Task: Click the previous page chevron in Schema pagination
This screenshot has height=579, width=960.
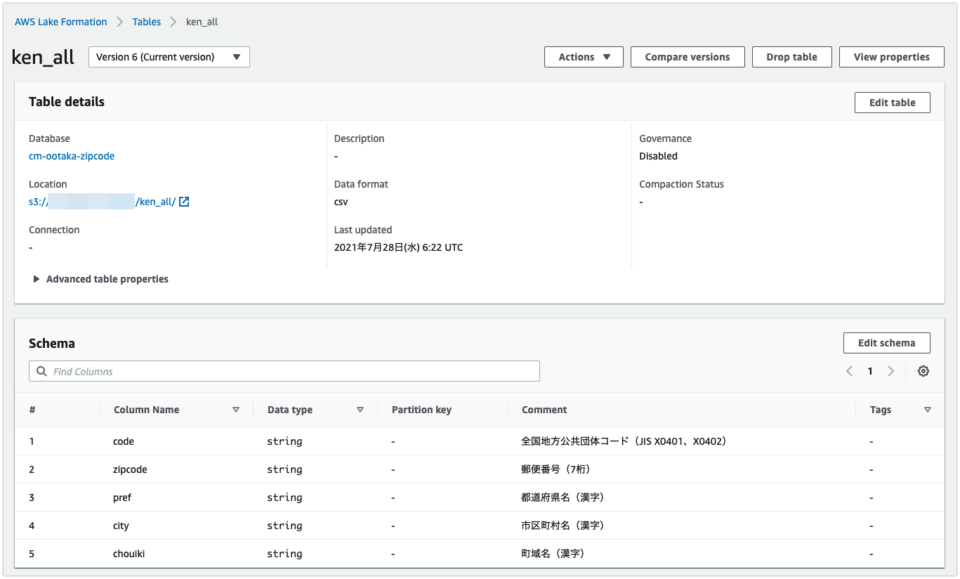Action: pos(849,370)
